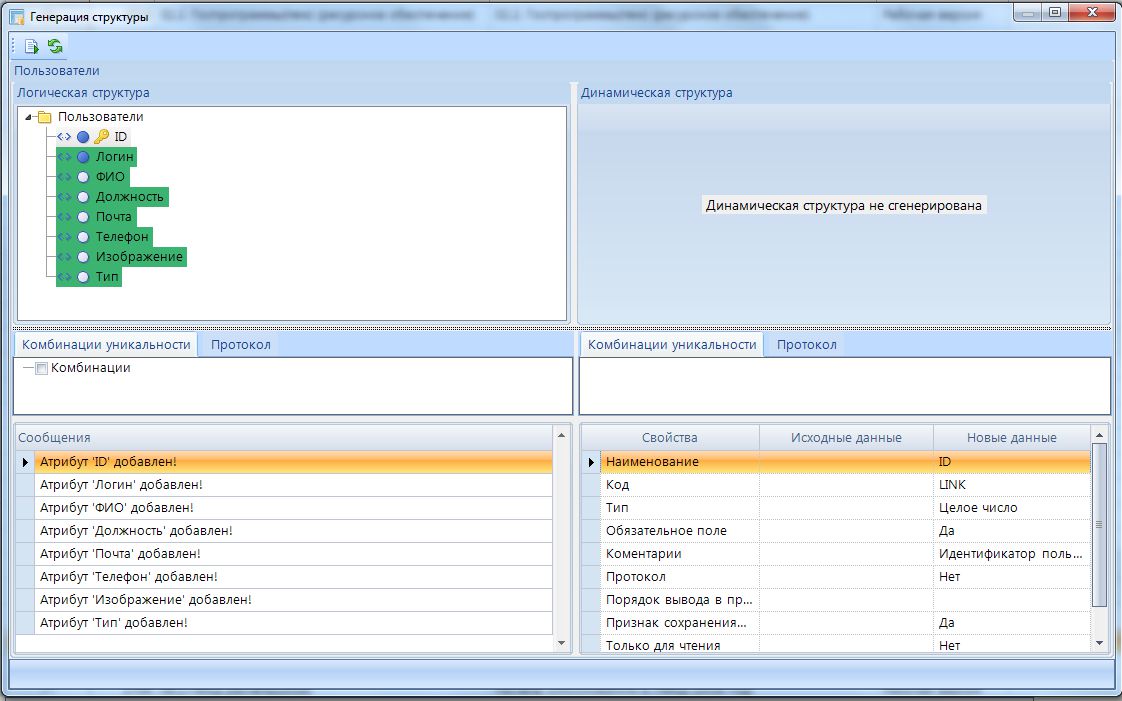Click the Новые данные column header
The image size is (1122, 701).
[1011, 437]
